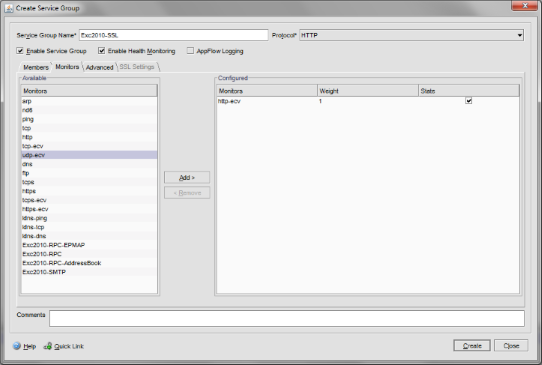
Task: Open the Advanced tab
Action: pos(100,67)
